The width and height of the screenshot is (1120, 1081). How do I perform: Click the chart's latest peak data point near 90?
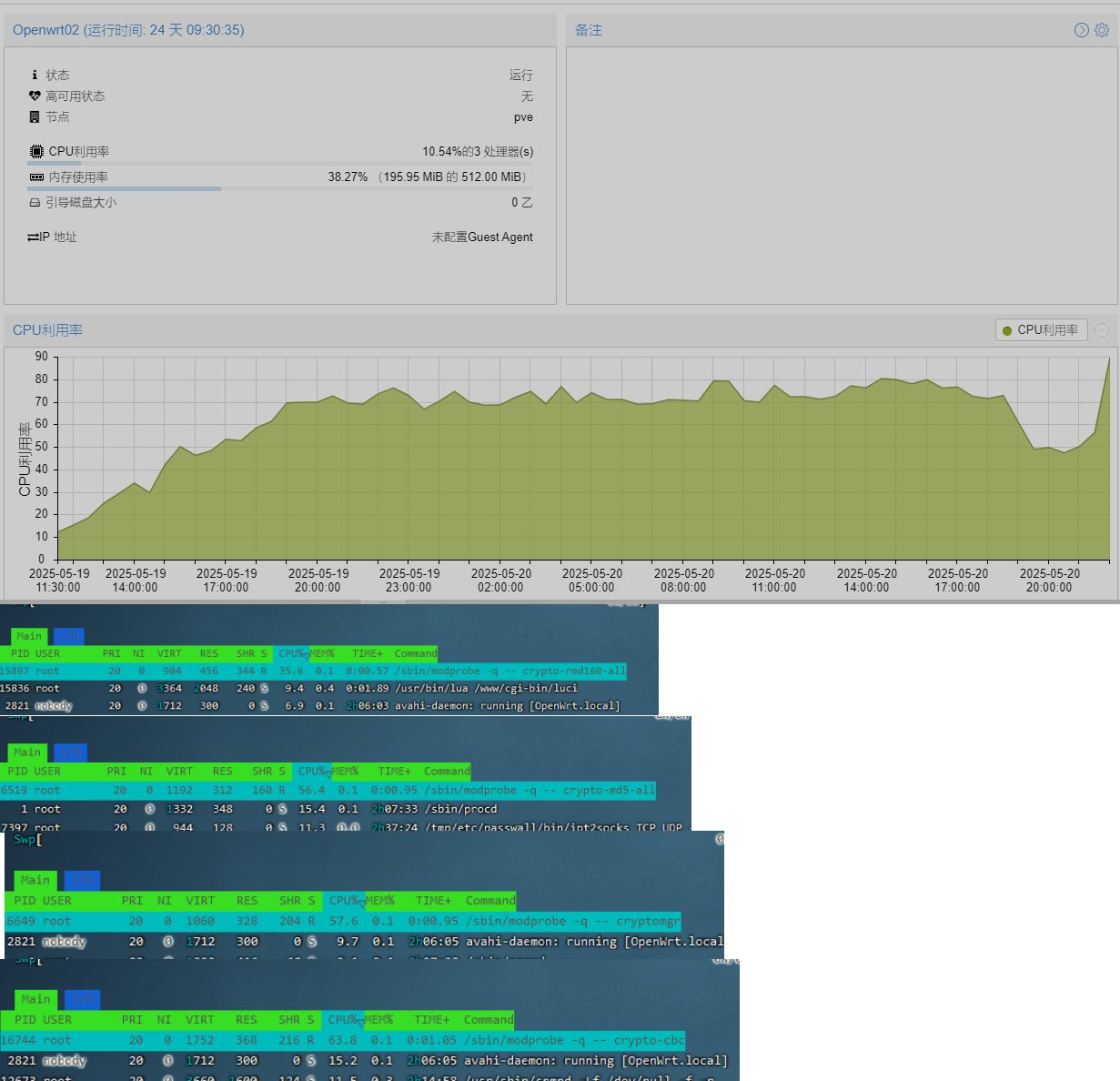click(x=1109, y=359)
